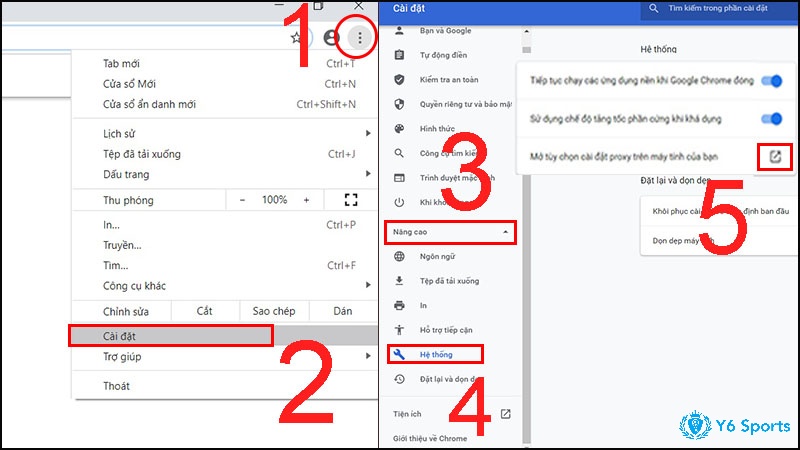800x450 pixels.
Task: Expand the Công cụ khác submenu arrow
Action: [x=368, y=285]
